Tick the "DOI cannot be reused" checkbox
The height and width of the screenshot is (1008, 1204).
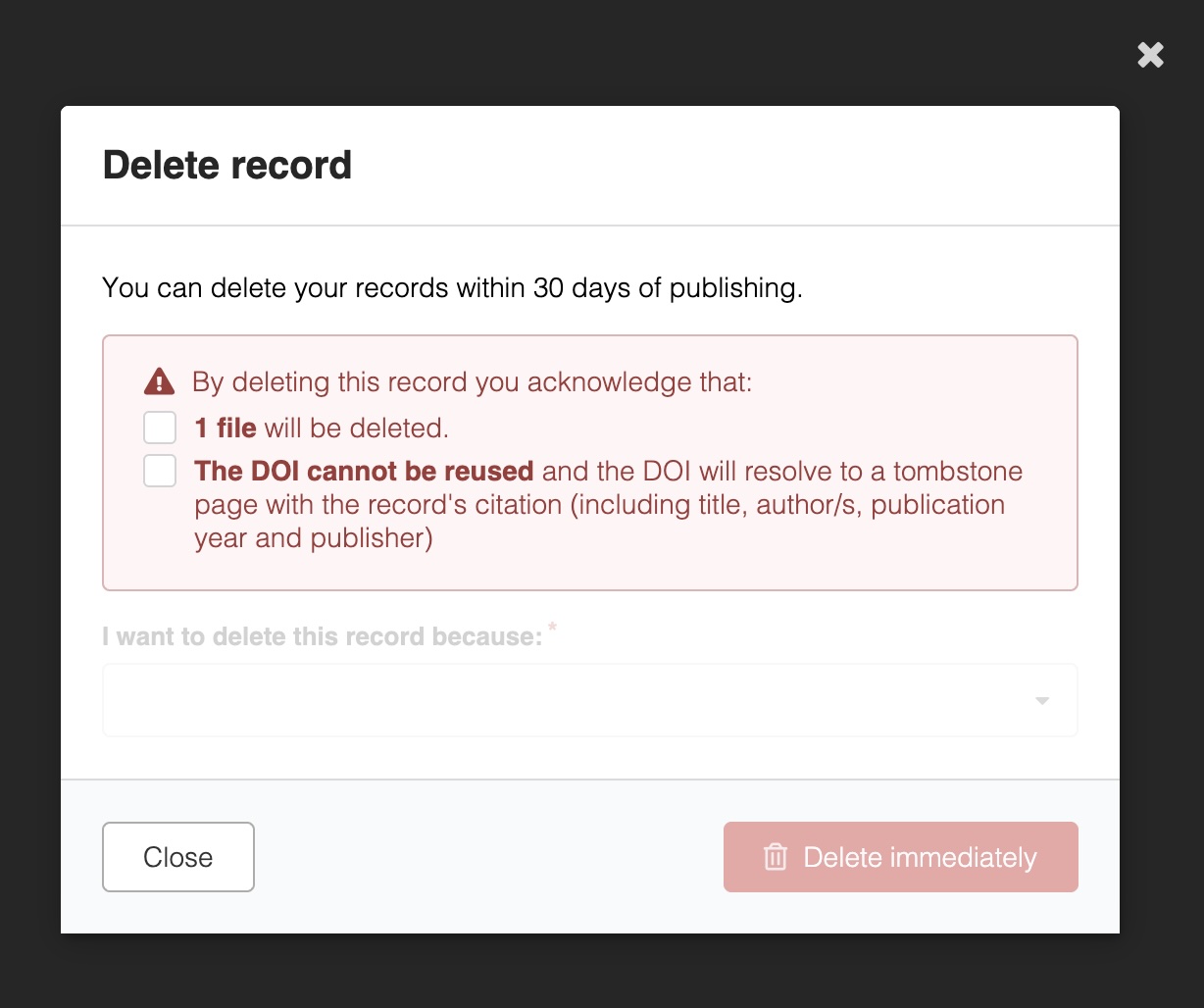[160, 471]
